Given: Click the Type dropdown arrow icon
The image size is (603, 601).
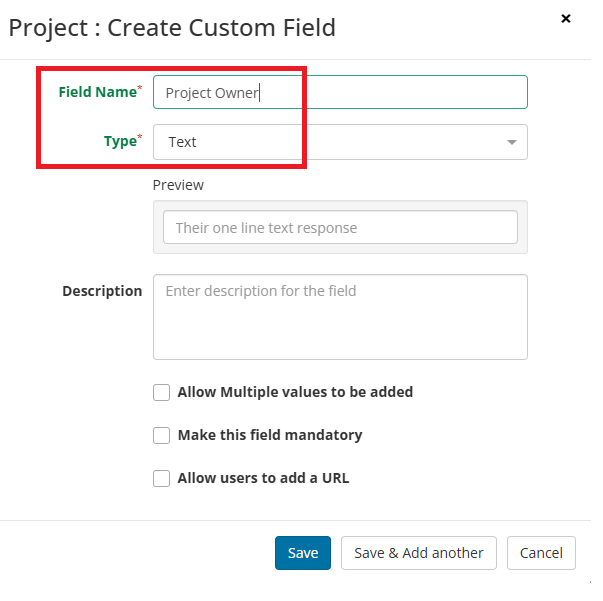Looking at the screenshot, I should coord(511,142).
